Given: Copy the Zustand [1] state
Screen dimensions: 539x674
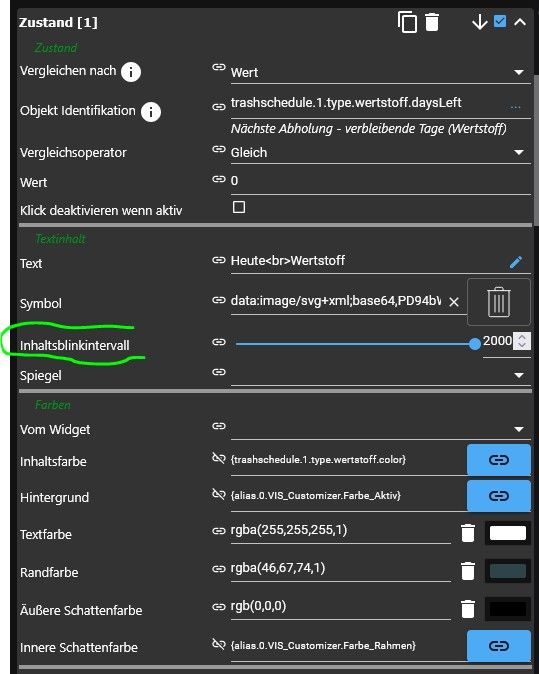Looking at the screenshot, I should (x=407, y=22).
